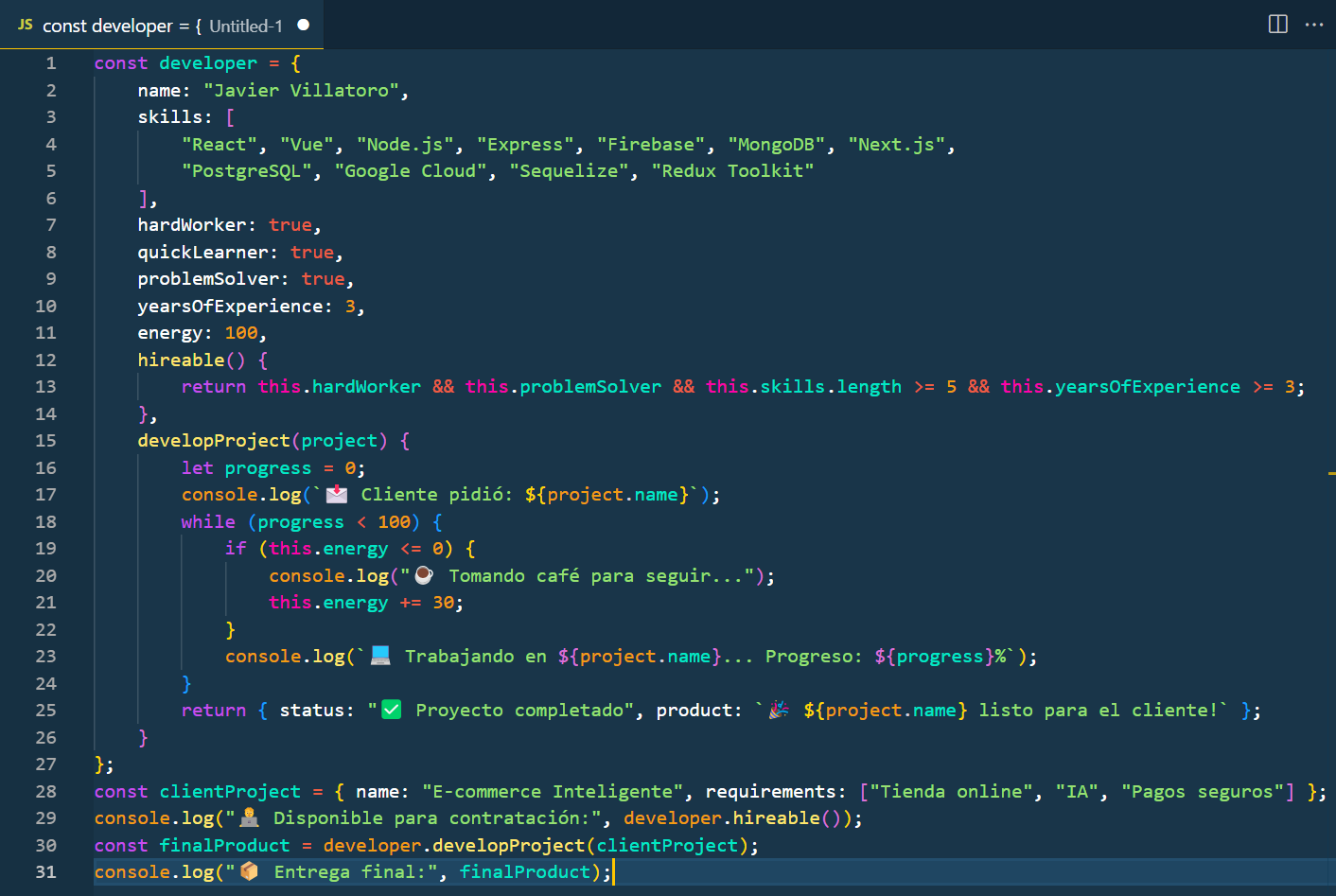Image resolution: width=1336 pixels, height=896 pixels.
Task: Click line number 1 in the gutter
Action: point(50,62)
